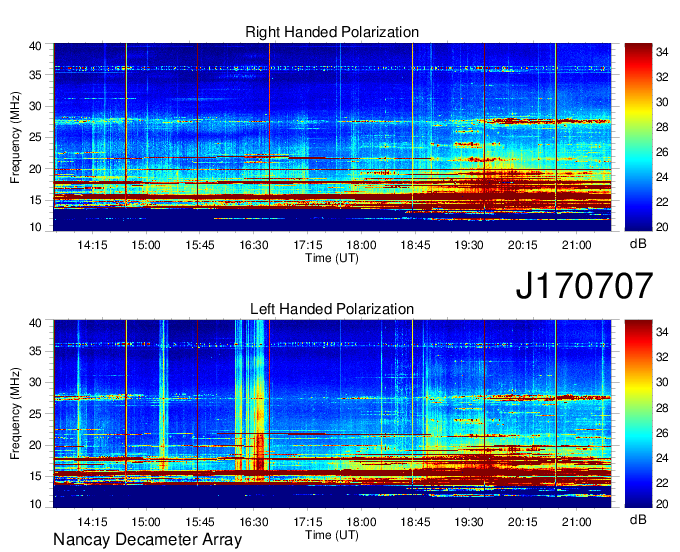Click 34 value on Right Handed colorbar scale
The width and height of the screenshot is (680, 552).
662,52
